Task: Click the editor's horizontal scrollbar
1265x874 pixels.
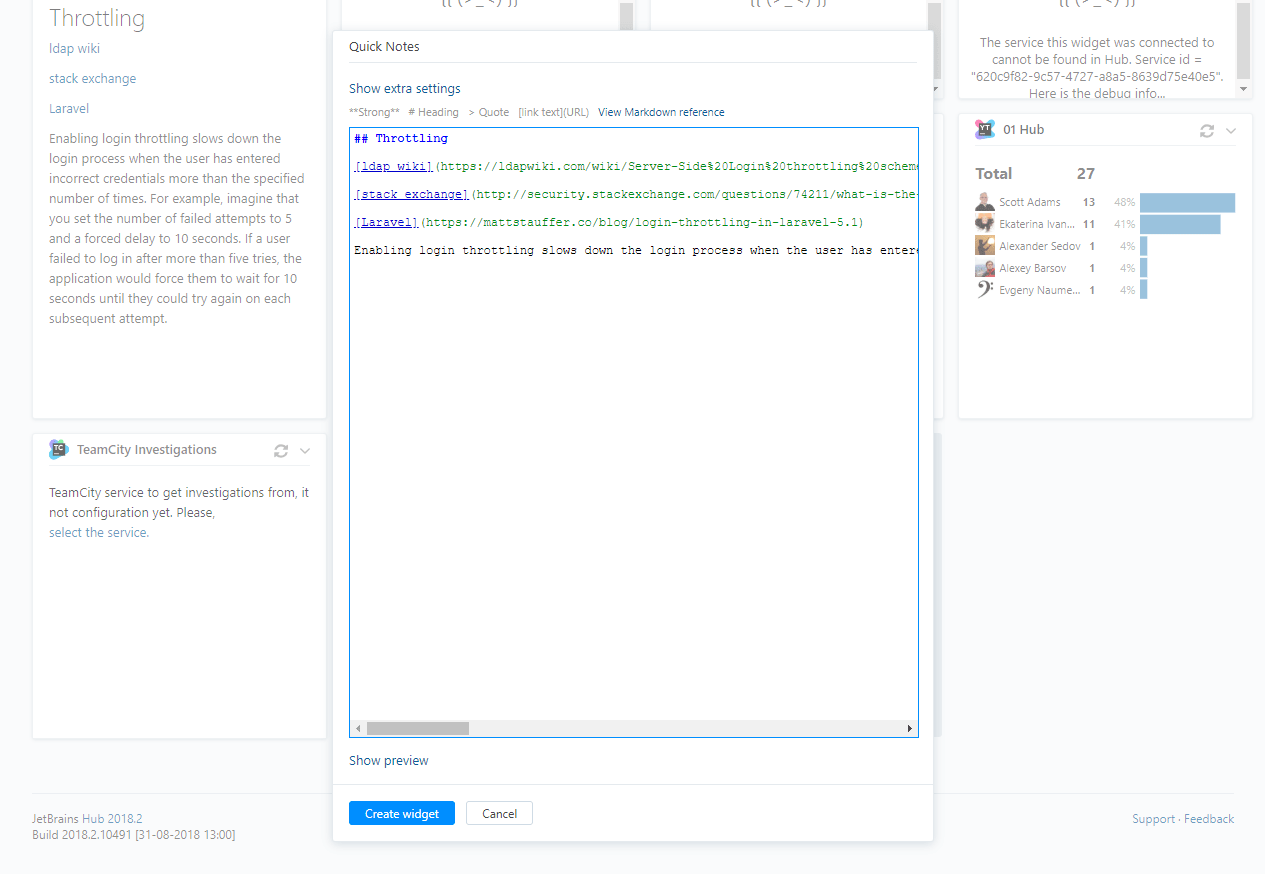Action: point(420,728)
